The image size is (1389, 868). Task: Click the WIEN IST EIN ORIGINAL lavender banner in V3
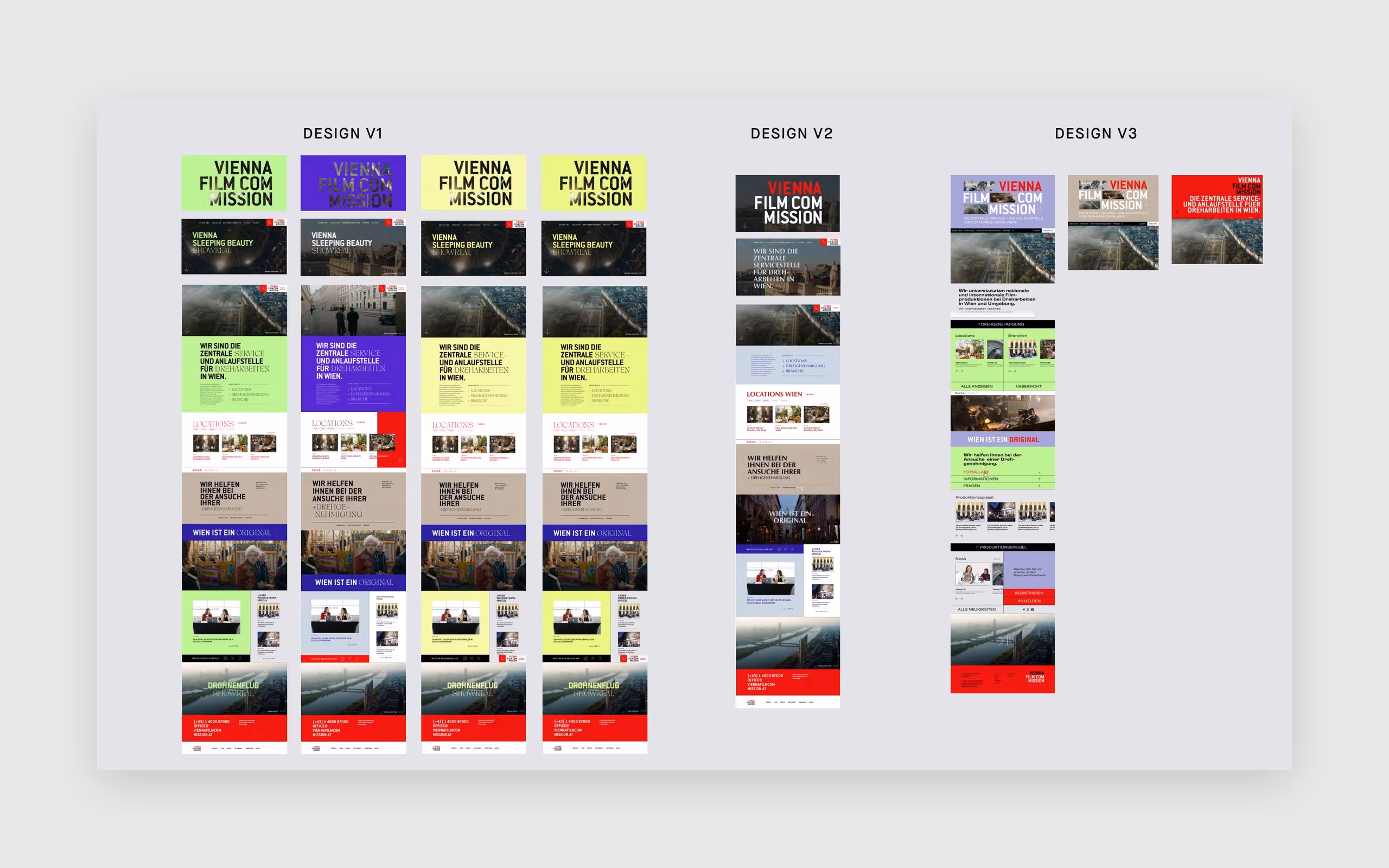coord(1002,439)
